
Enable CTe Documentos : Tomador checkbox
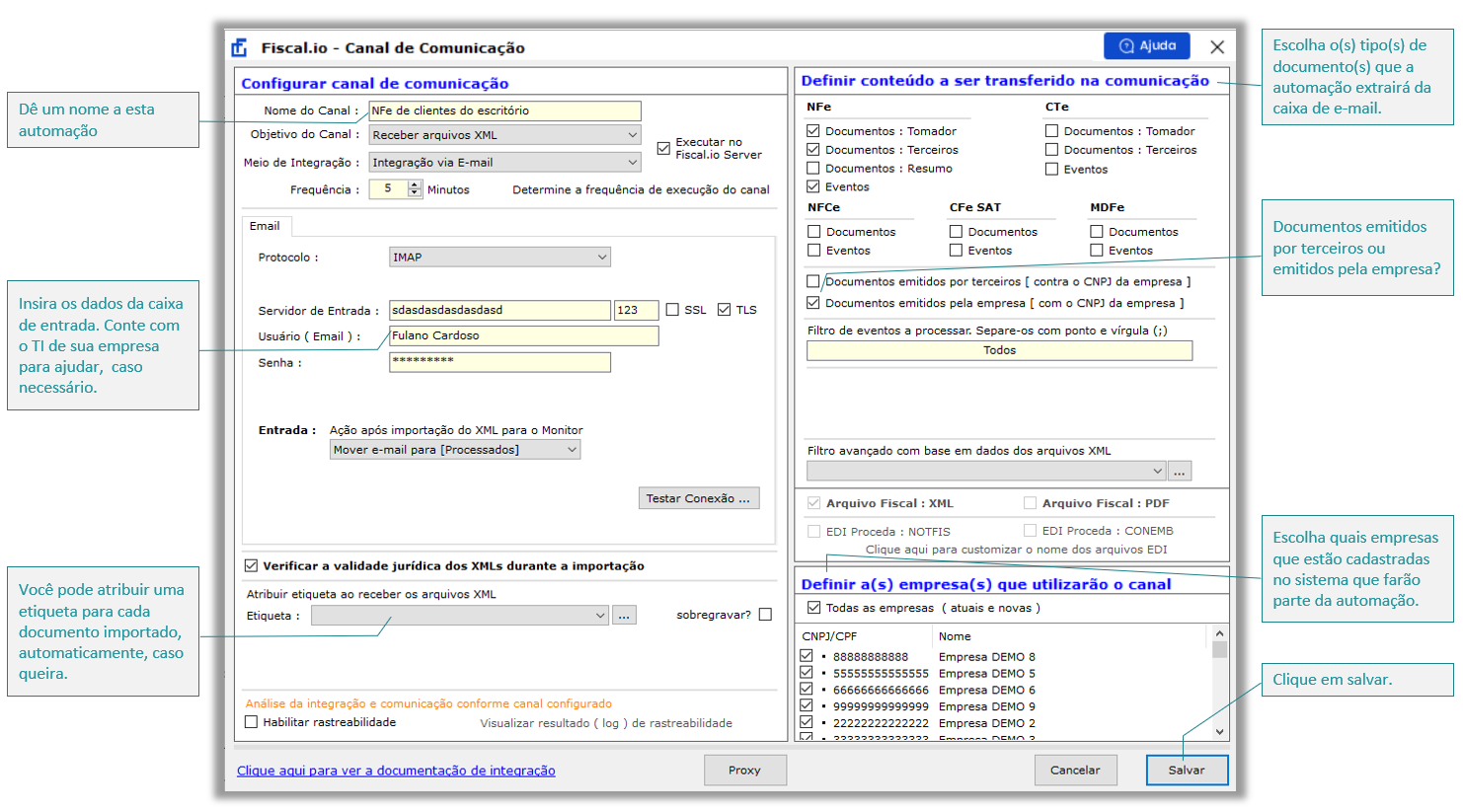click(1051, 130)
